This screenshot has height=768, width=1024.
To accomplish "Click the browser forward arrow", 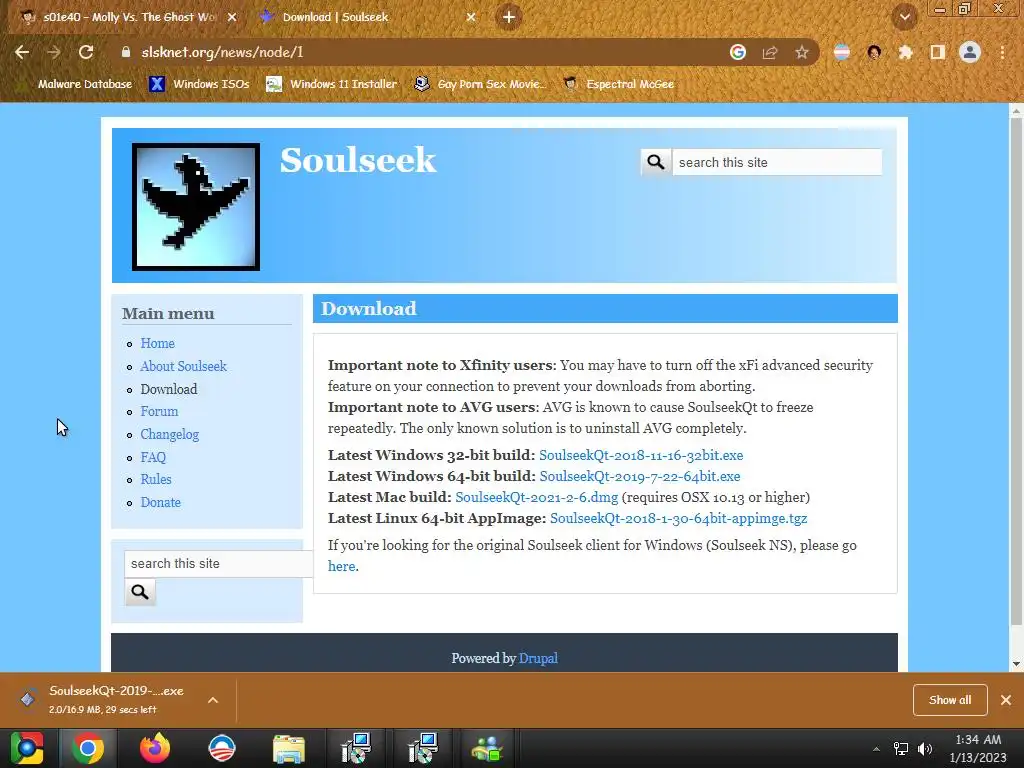I will (54, 52).
